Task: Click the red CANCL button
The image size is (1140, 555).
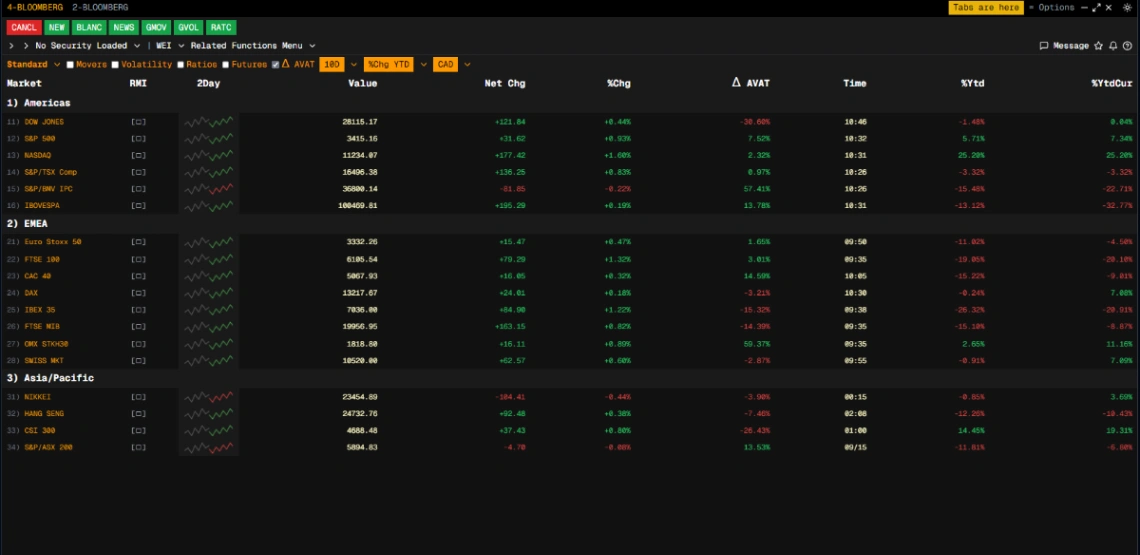Action: click(x=24, y=28)
